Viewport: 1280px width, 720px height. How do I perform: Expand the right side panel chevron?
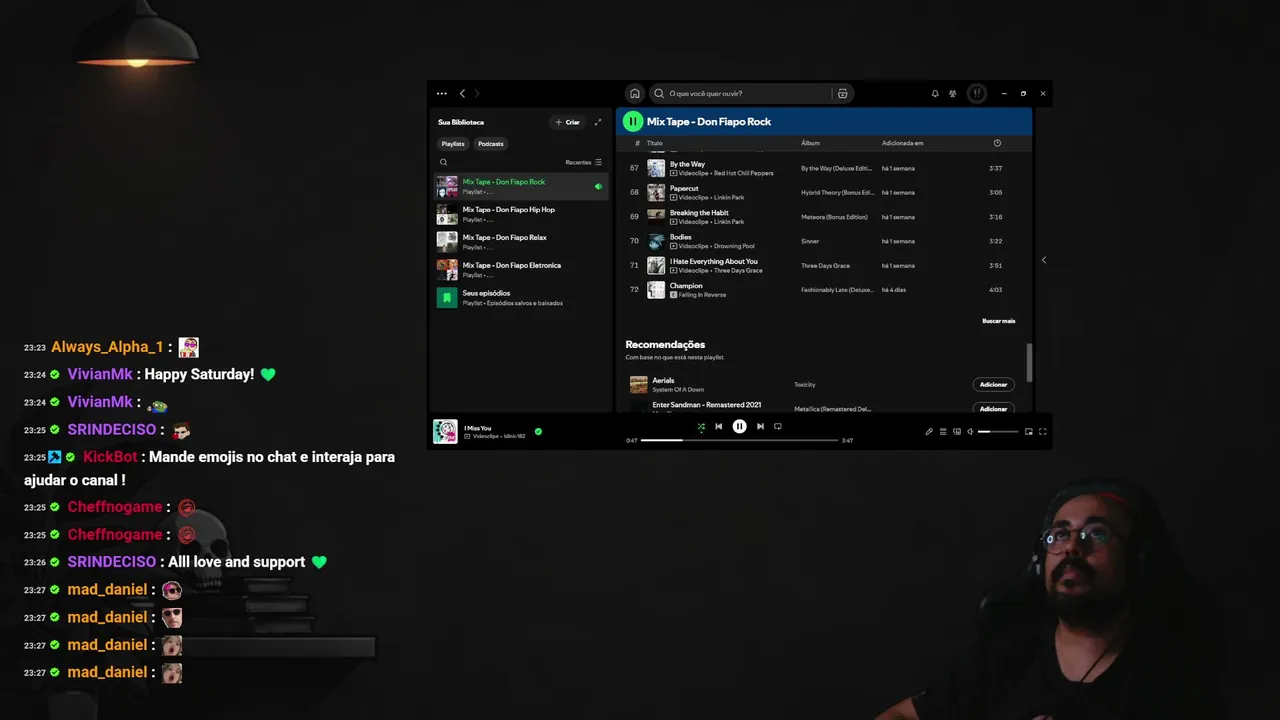1043,260
